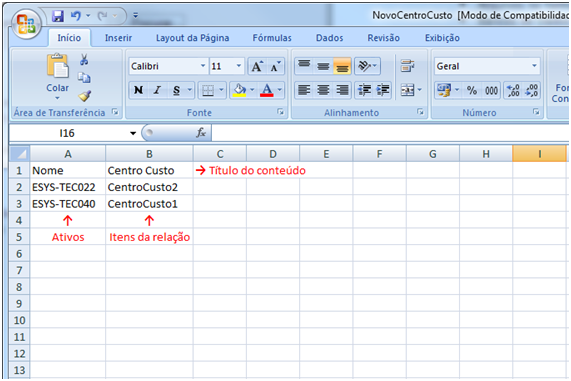Increase font size with large A
The width and height of the screenshot is (571, 381).
tap(257, 66)
